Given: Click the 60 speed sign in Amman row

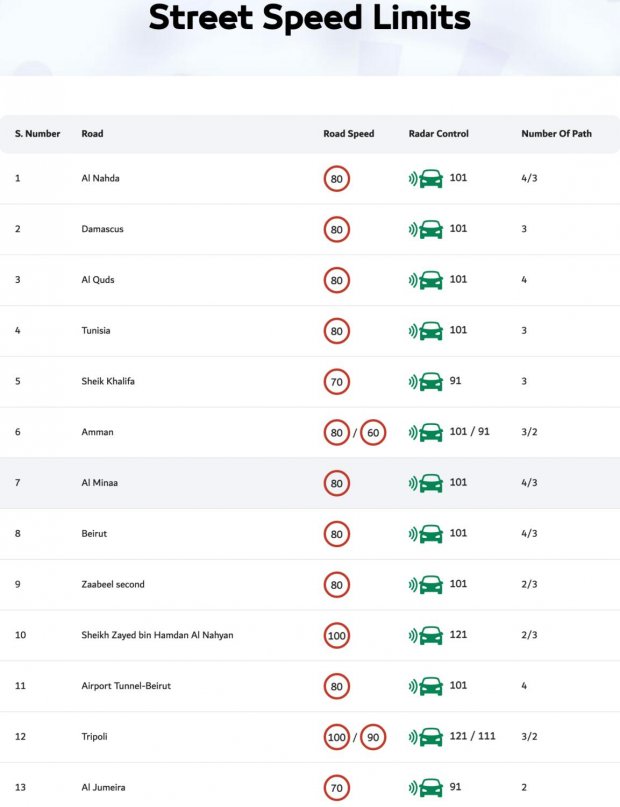Looking at the screenshot, I should click(x=373, y=432).
